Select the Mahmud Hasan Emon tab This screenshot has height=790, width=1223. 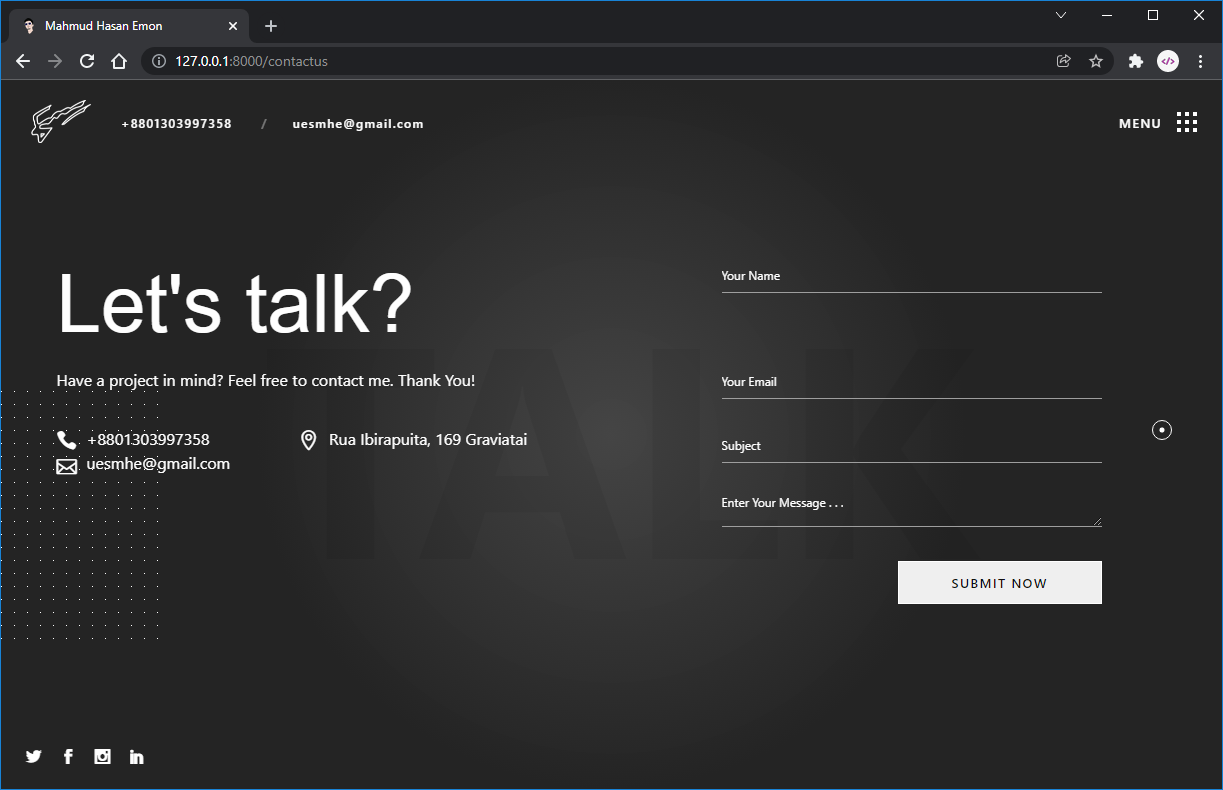point(128,26)
